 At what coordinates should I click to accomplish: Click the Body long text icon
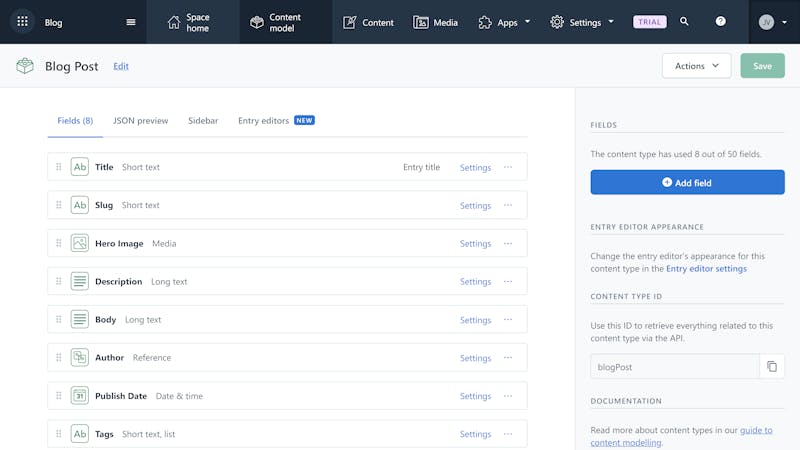click(80, 319)
